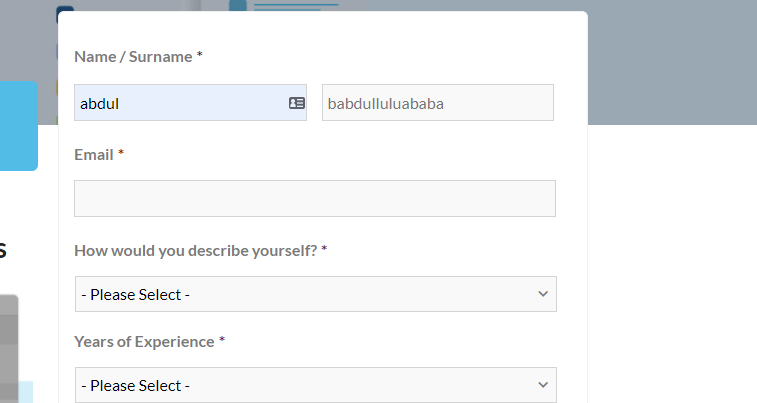Viewport: 757px width, 403px height.
Task: Expand the Years of Experience dropdown
Action: click(315, 385)
